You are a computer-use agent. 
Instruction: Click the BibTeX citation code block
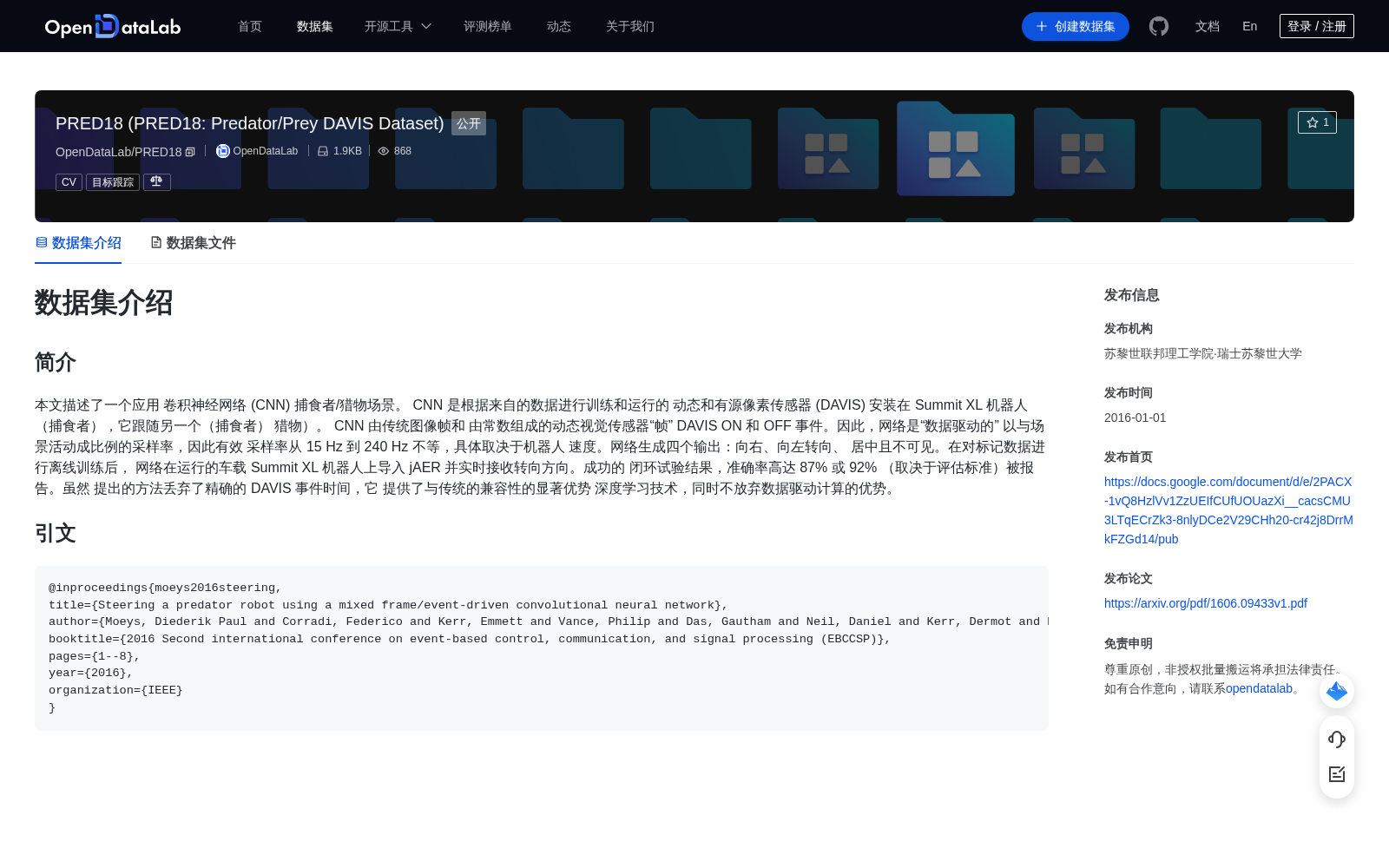[542, 648]
